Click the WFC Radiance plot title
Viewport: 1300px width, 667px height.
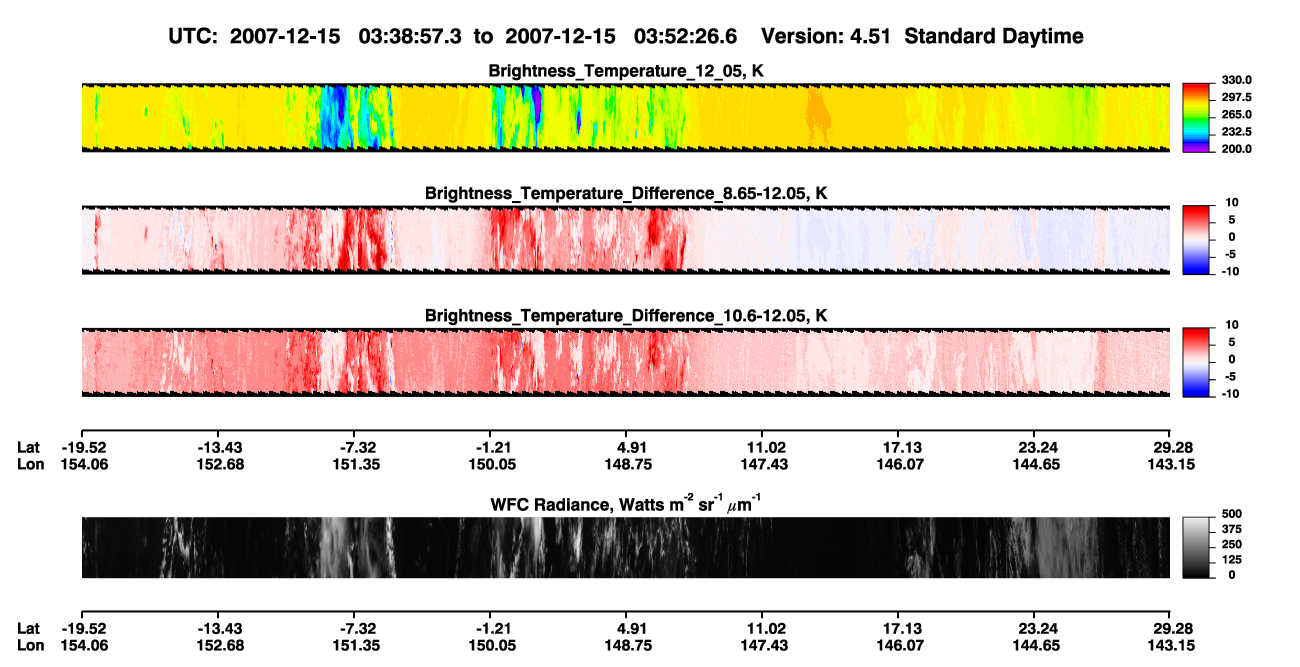pos(626,504)
